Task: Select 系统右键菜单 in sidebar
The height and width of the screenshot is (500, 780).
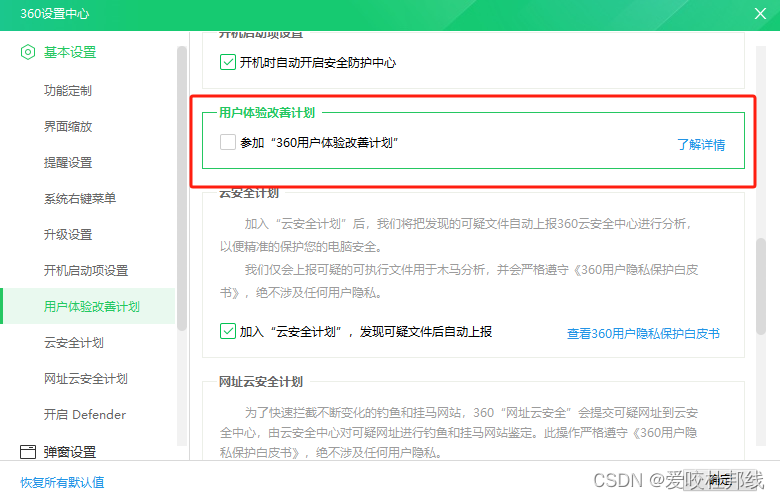Action: pos(80,199)
